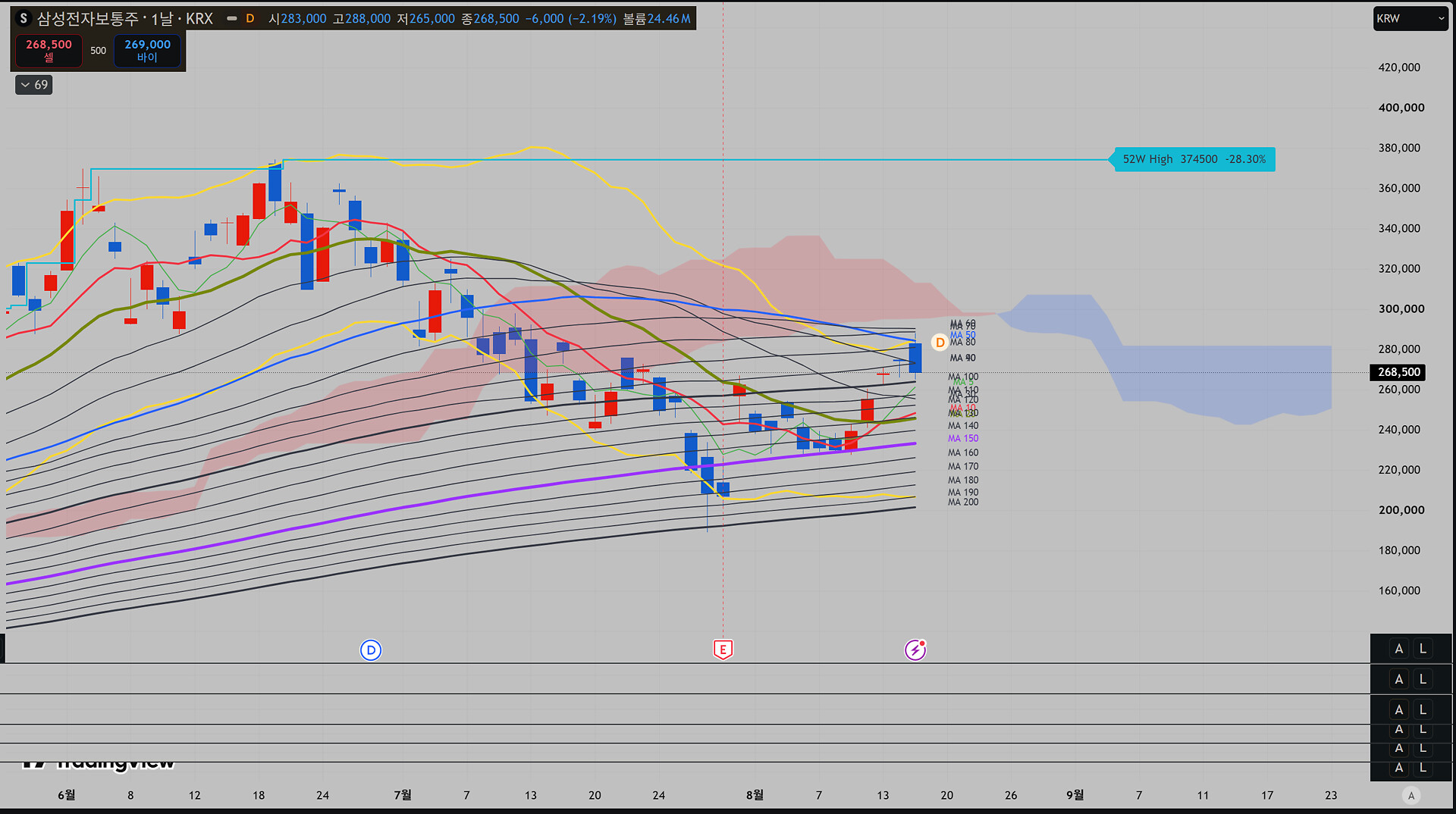Open the blue dividend D marker
This screenshot has width=1456, height=814.
pos(371,650)
